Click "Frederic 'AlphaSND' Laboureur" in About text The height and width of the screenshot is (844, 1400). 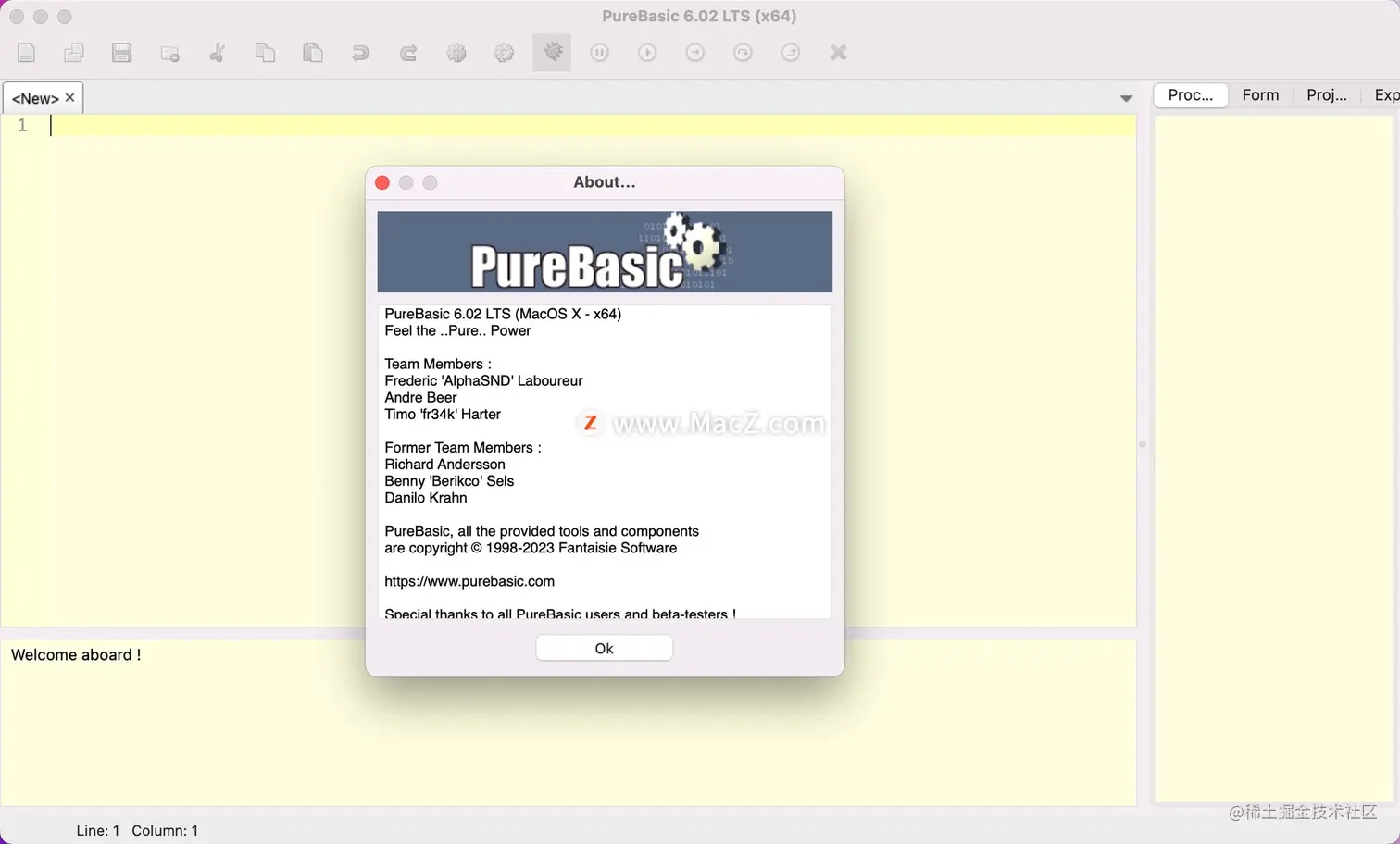click(x=483, y=381)
